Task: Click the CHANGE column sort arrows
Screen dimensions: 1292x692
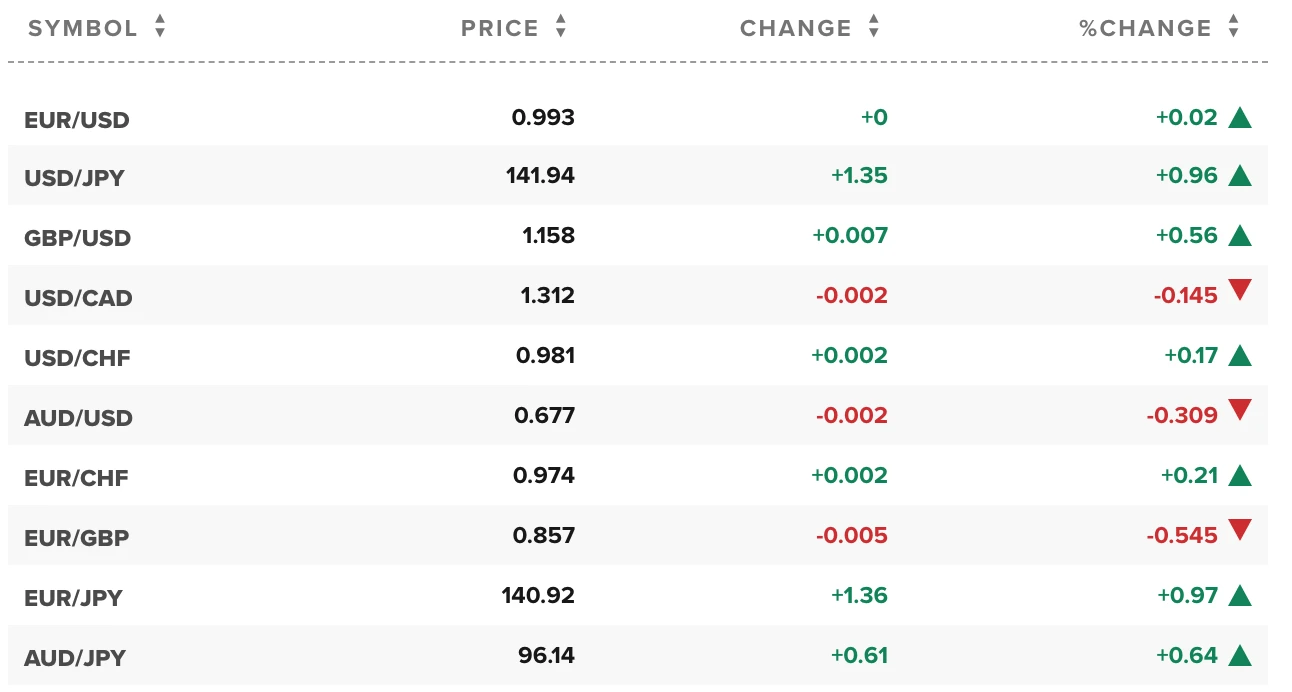Action: coord(874,28)
